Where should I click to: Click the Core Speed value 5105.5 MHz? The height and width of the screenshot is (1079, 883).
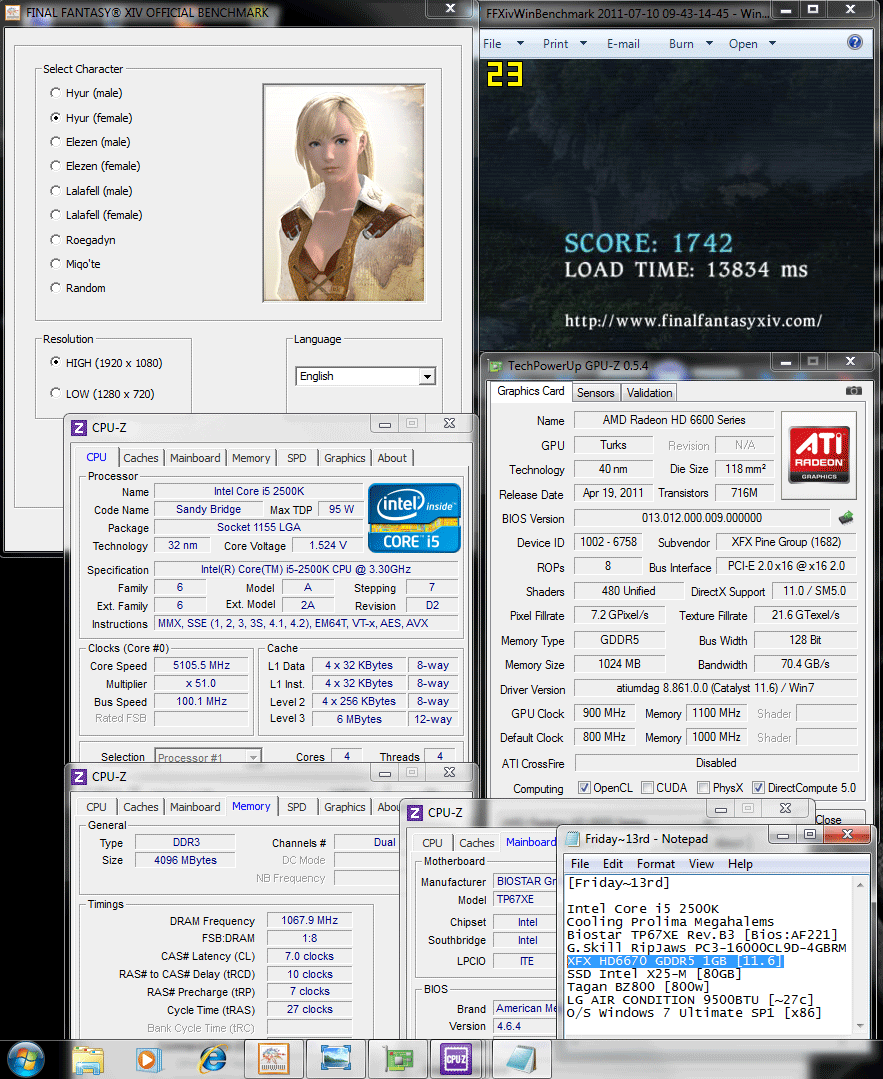click(x=201, y=665)
